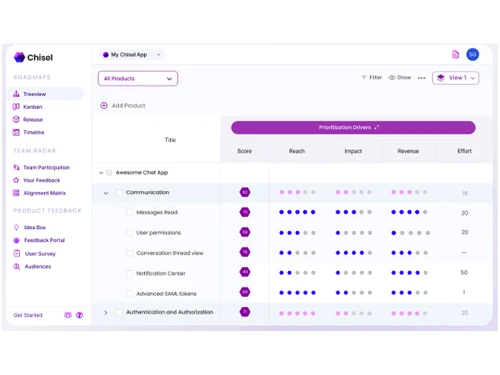Expand Authentication and Authorization group

[106, 313]
